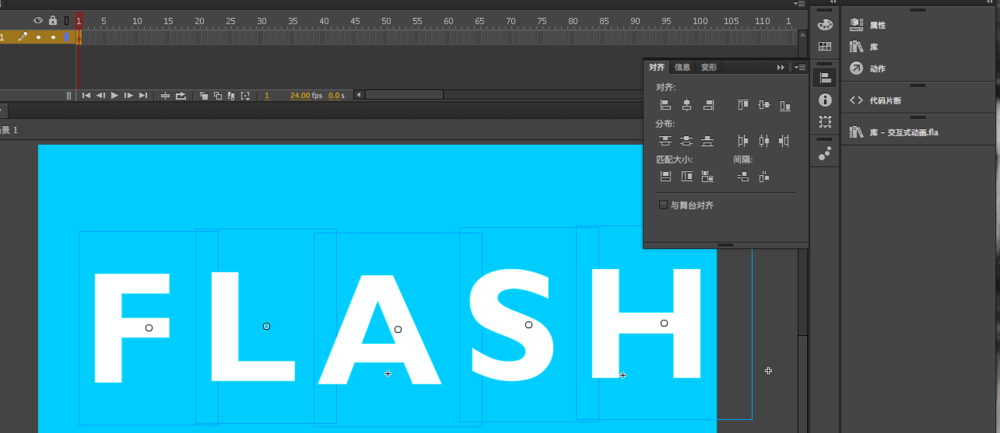Toggle outline view for all layers
Viewport: 1000px width, 433px height.
66,20
